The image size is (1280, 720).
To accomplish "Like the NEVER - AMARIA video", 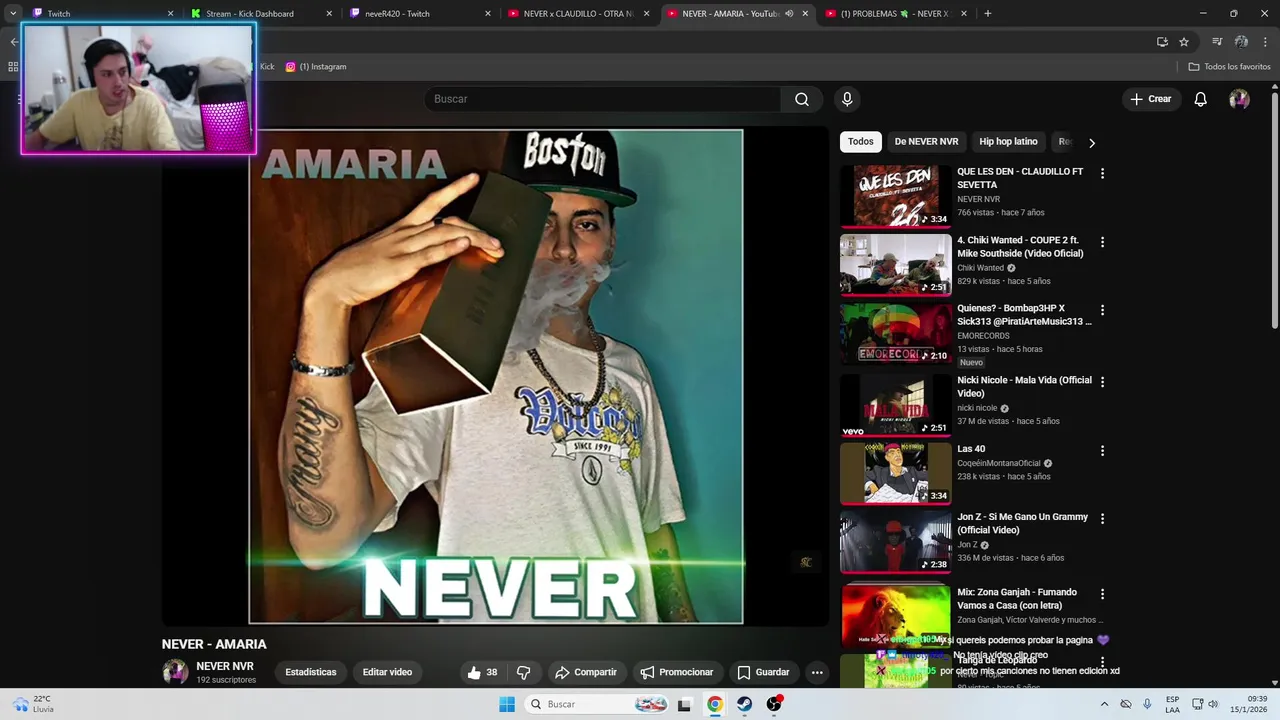I will [x=483, y=672].
